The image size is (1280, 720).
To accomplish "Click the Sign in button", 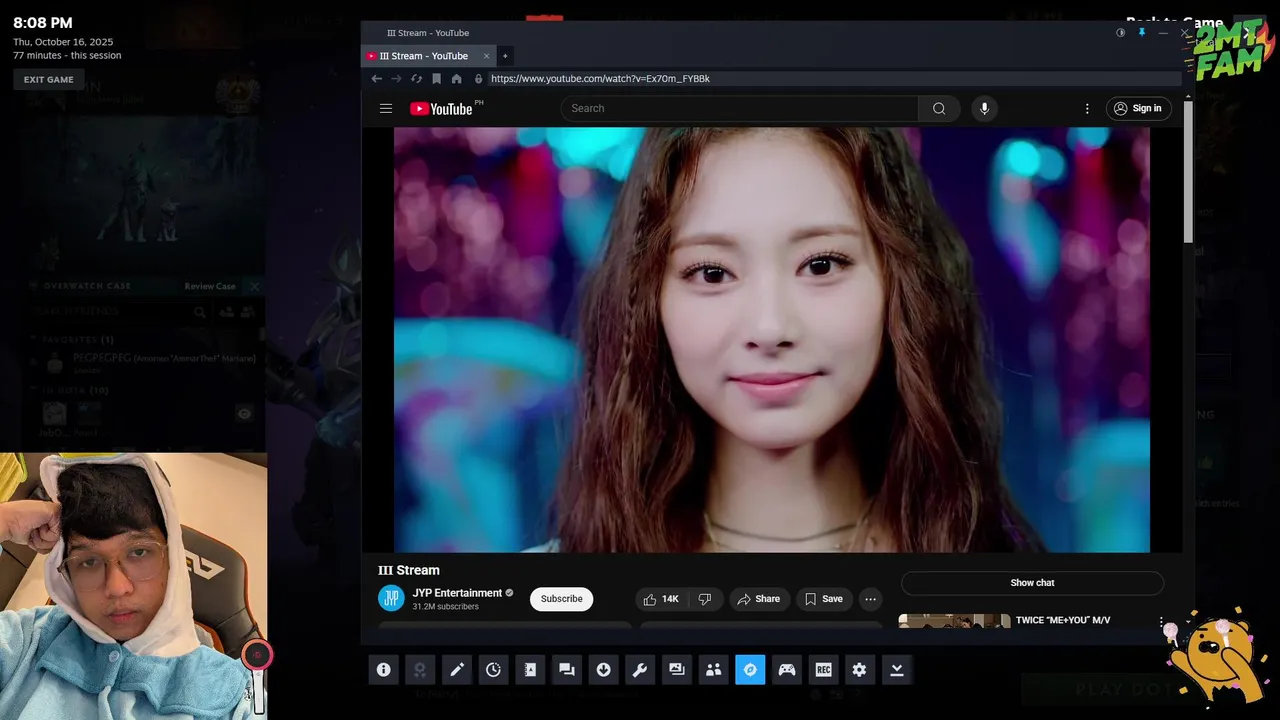I will (x=1138, y=109).
